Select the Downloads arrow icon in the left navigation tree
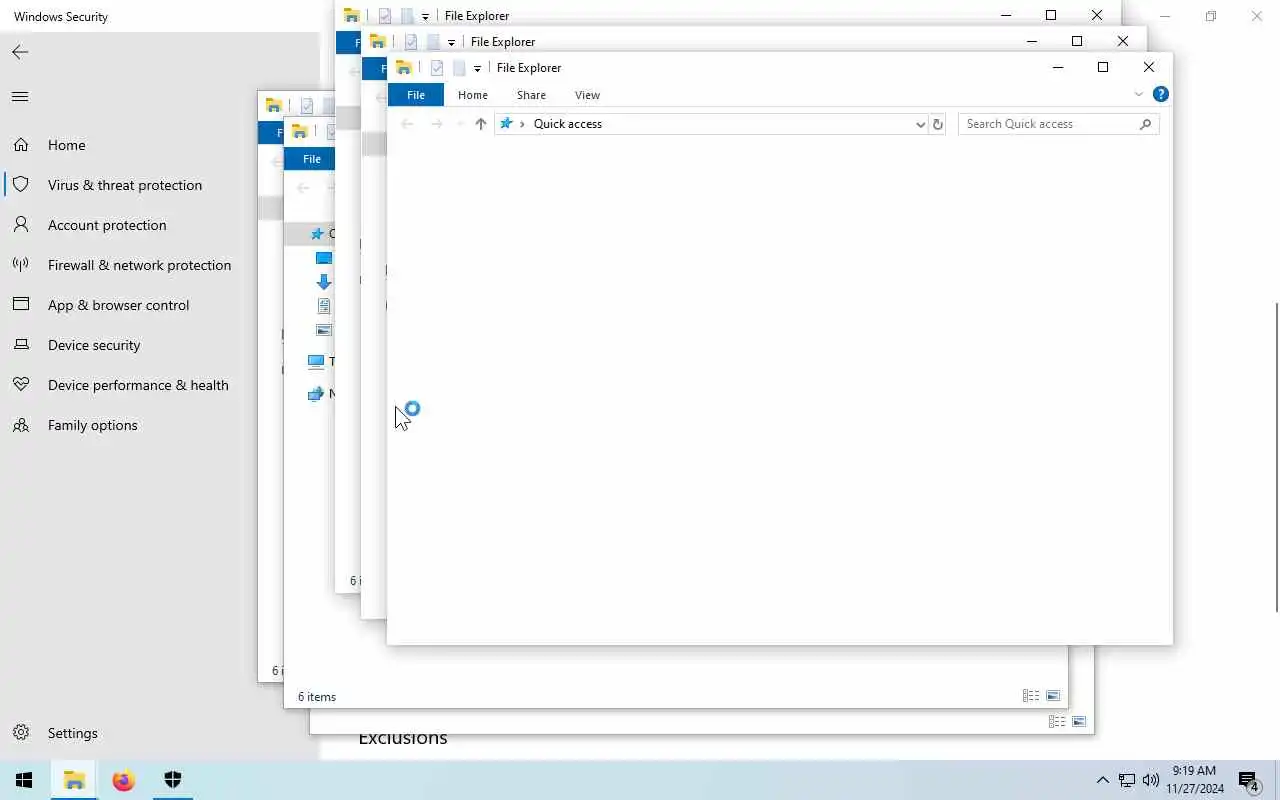The image size is (1280, 800). (x=324, y=282)
